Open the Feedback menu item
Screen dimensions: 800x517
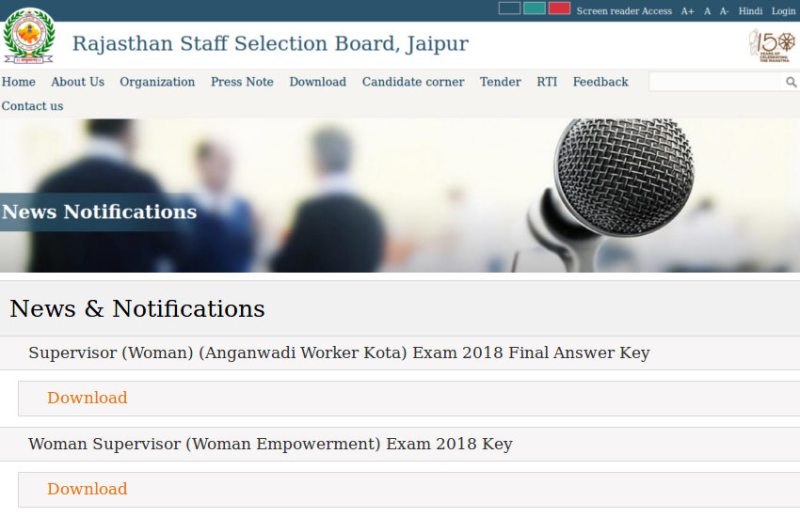pyautogui.click(x=600, y=82)
